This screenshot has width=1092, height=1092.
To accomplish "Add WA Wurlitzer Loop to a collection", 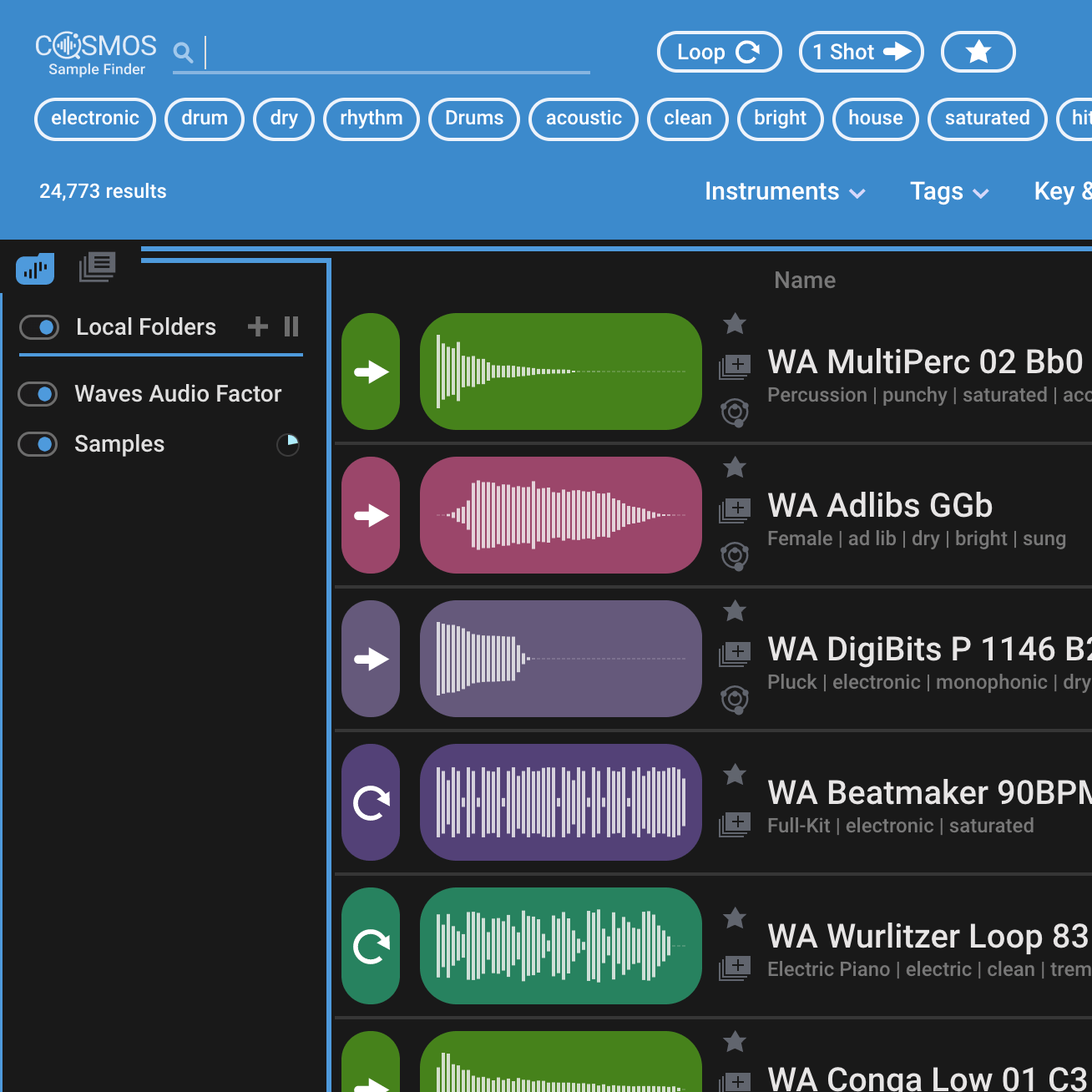I will pos(735,968).
